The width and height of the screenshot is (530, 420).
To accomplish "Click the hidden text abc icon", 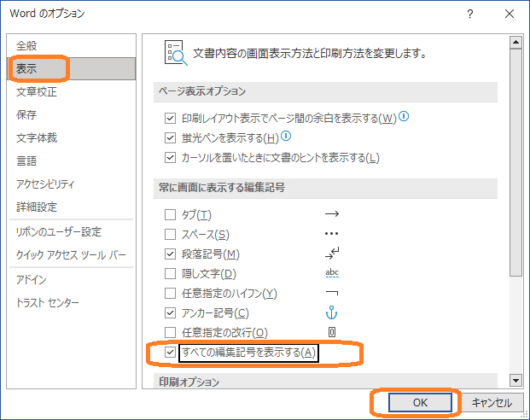I will click(x=332, y=273).
